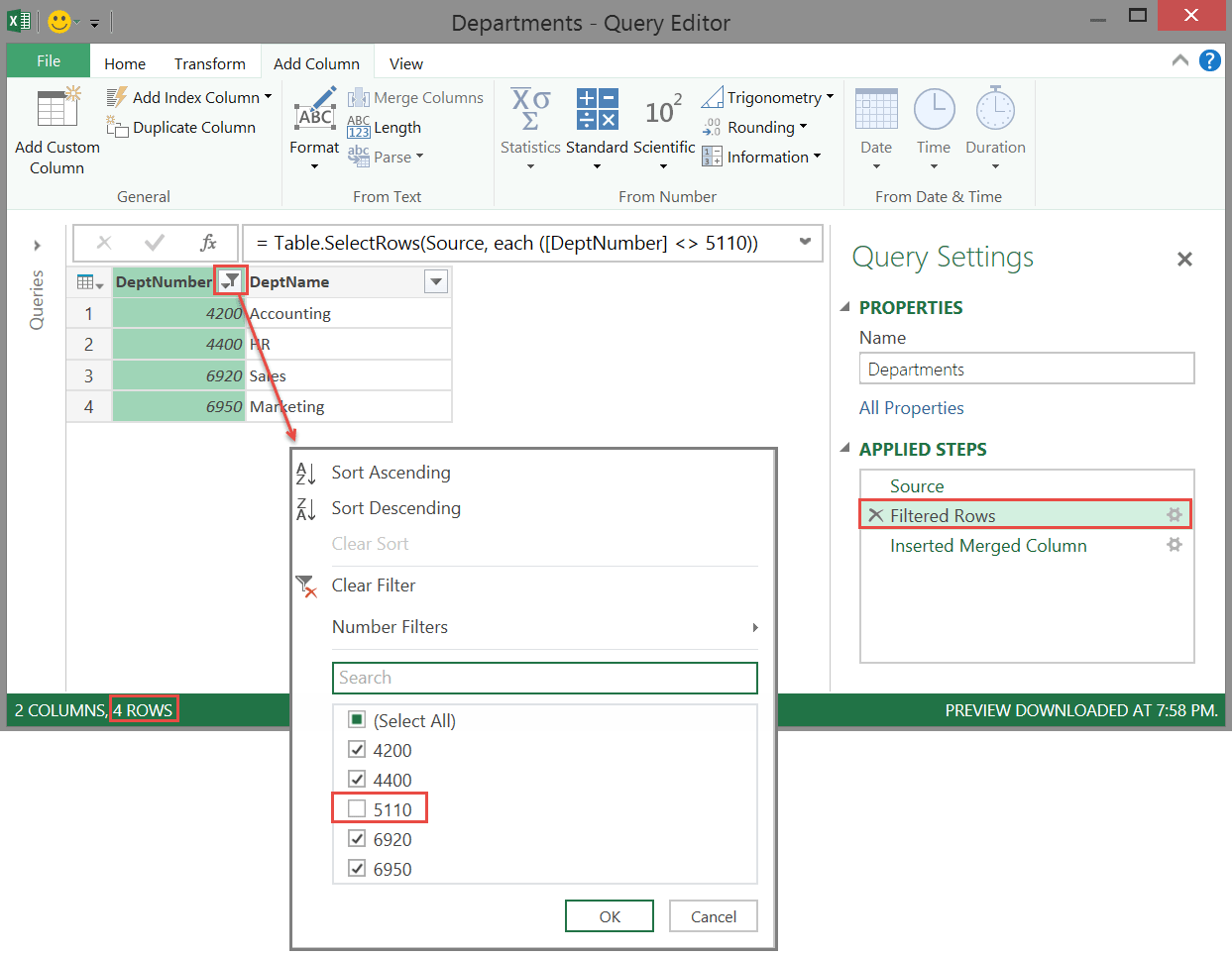Choose Sort Ascending from the filter menu
The image size is (1232, 957).
click(390, 473)
